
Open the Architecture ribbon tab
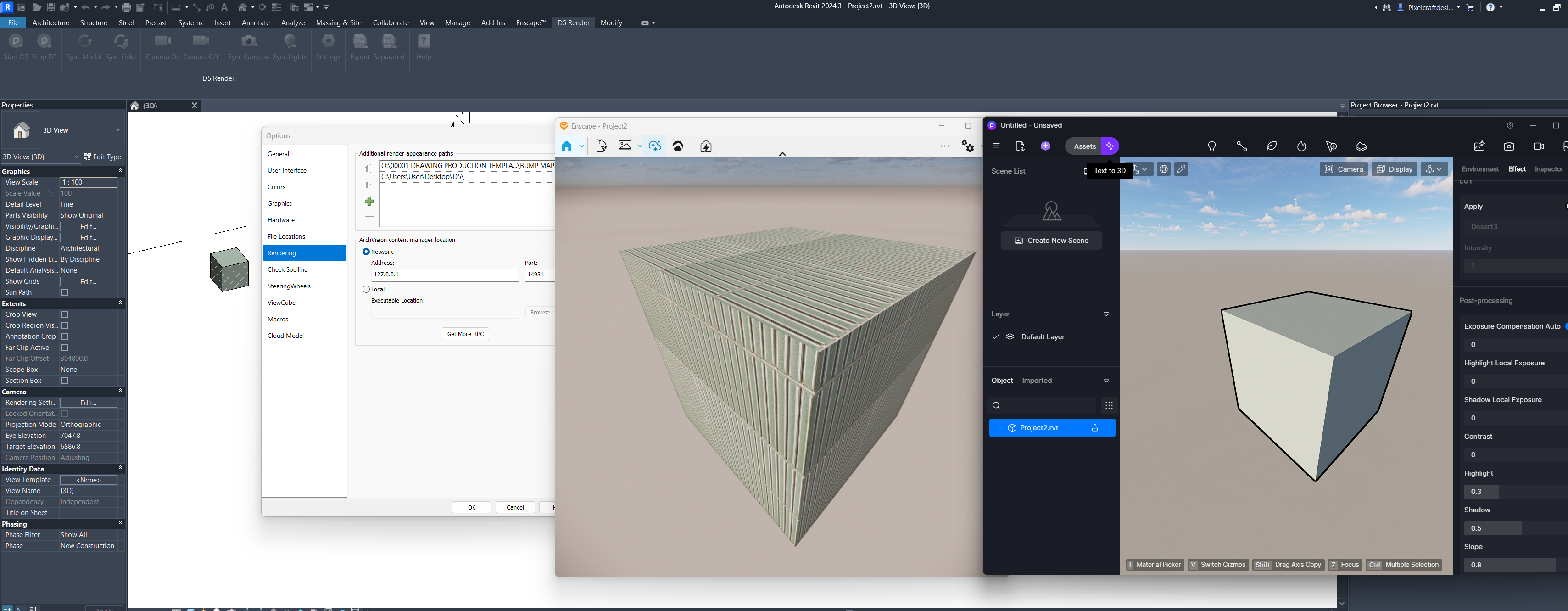50,22
